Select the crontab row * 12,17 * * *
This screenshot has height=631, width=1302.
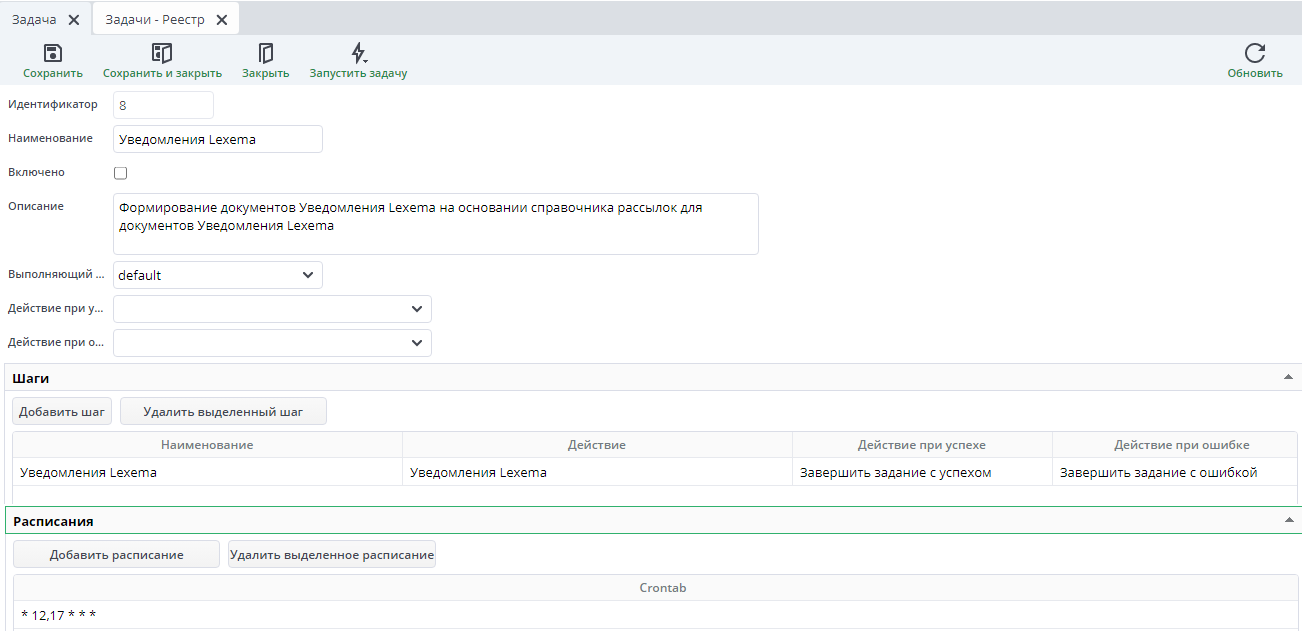pos(655,615)
